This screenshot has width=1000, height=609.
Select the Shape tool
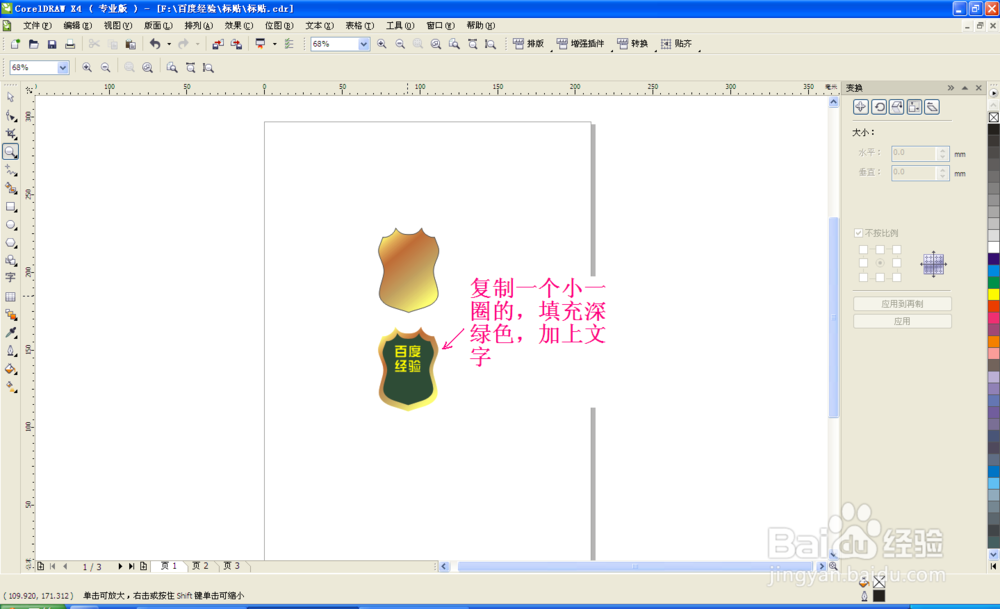coord(12,115)
